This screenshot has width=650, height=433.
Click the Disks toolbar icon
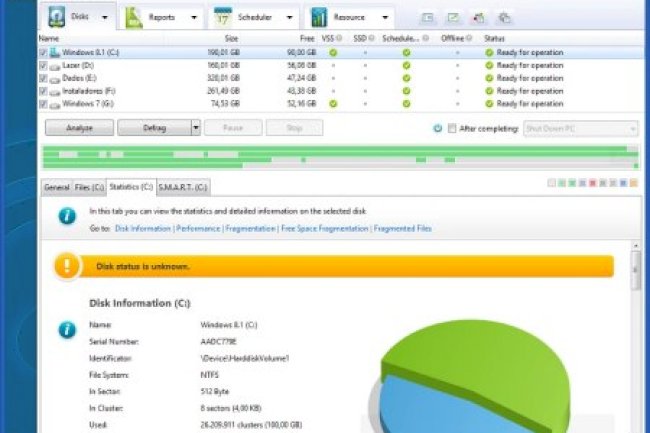(x=57, y=17)
